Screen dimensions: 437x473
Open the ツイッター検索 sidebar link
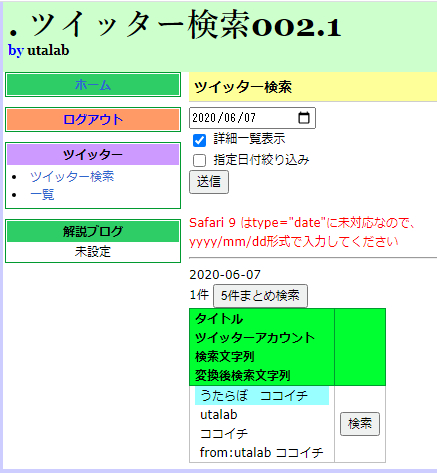click(72, 177)
